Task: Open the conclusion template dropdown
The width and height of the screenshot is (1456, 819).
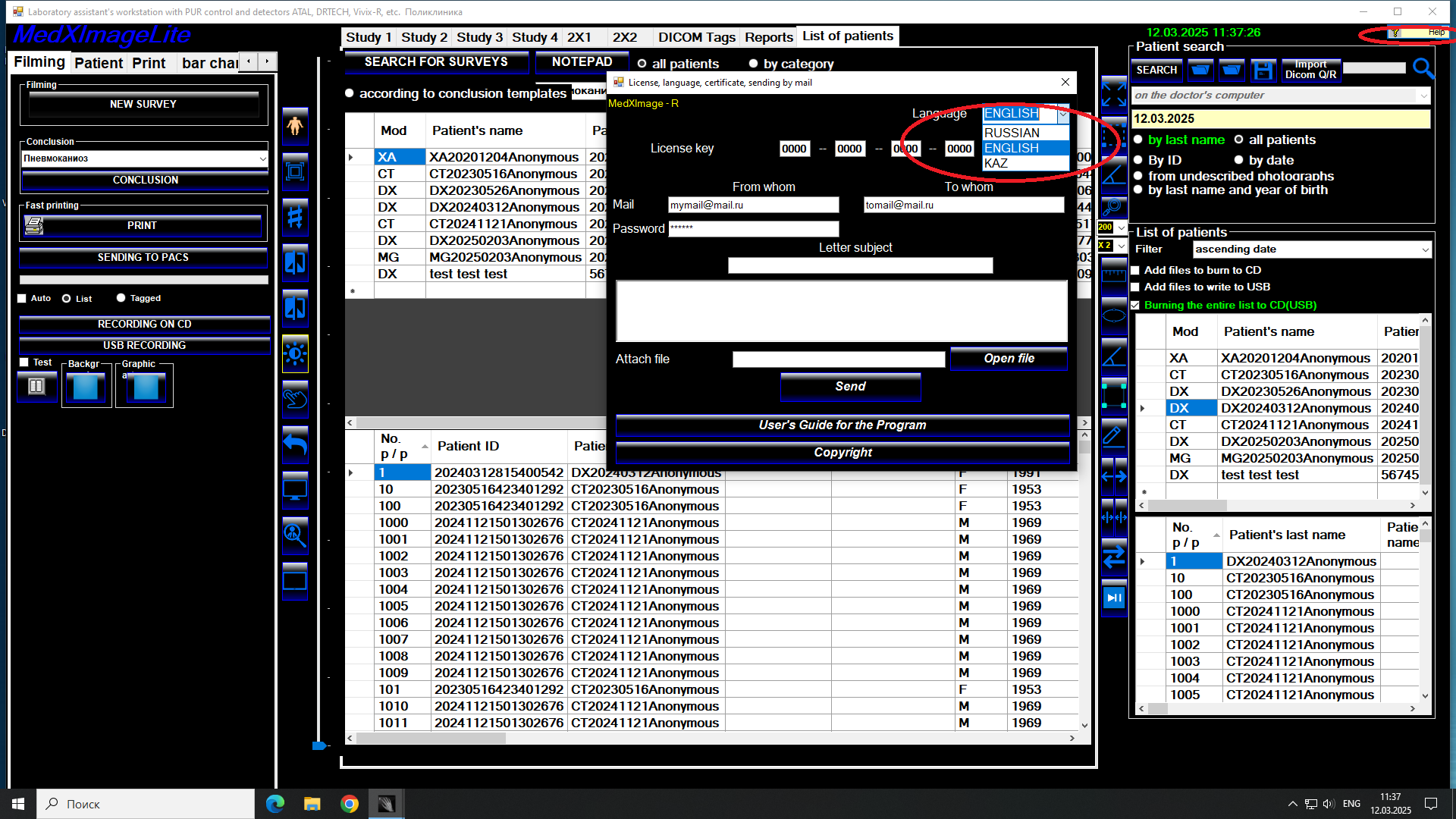Action: click(262, 158)
